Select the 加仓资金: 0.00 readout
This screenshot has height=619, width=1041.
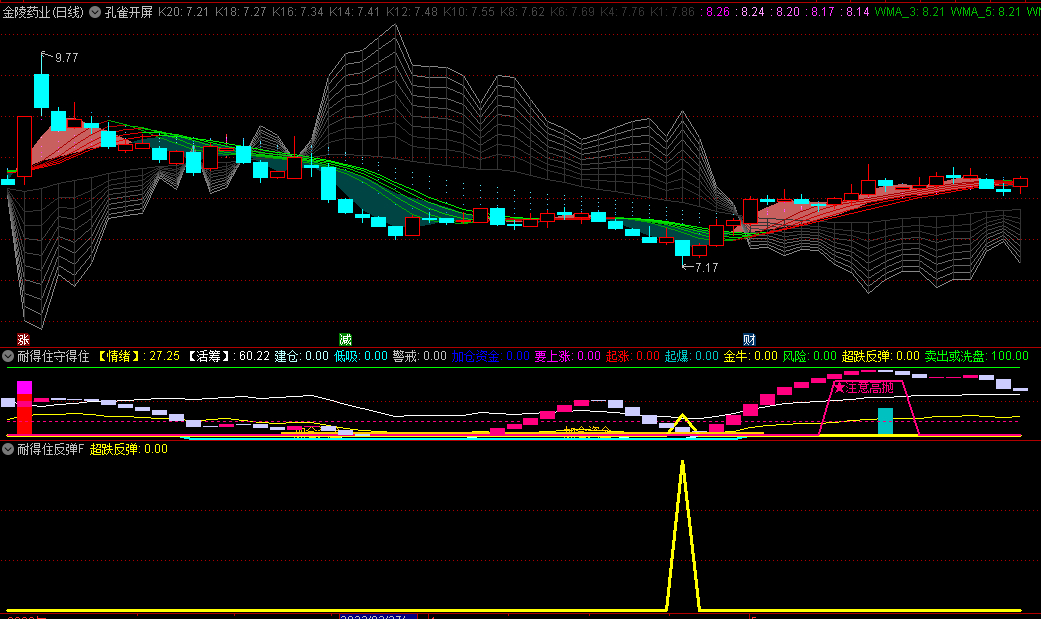(x=491, y=356)
